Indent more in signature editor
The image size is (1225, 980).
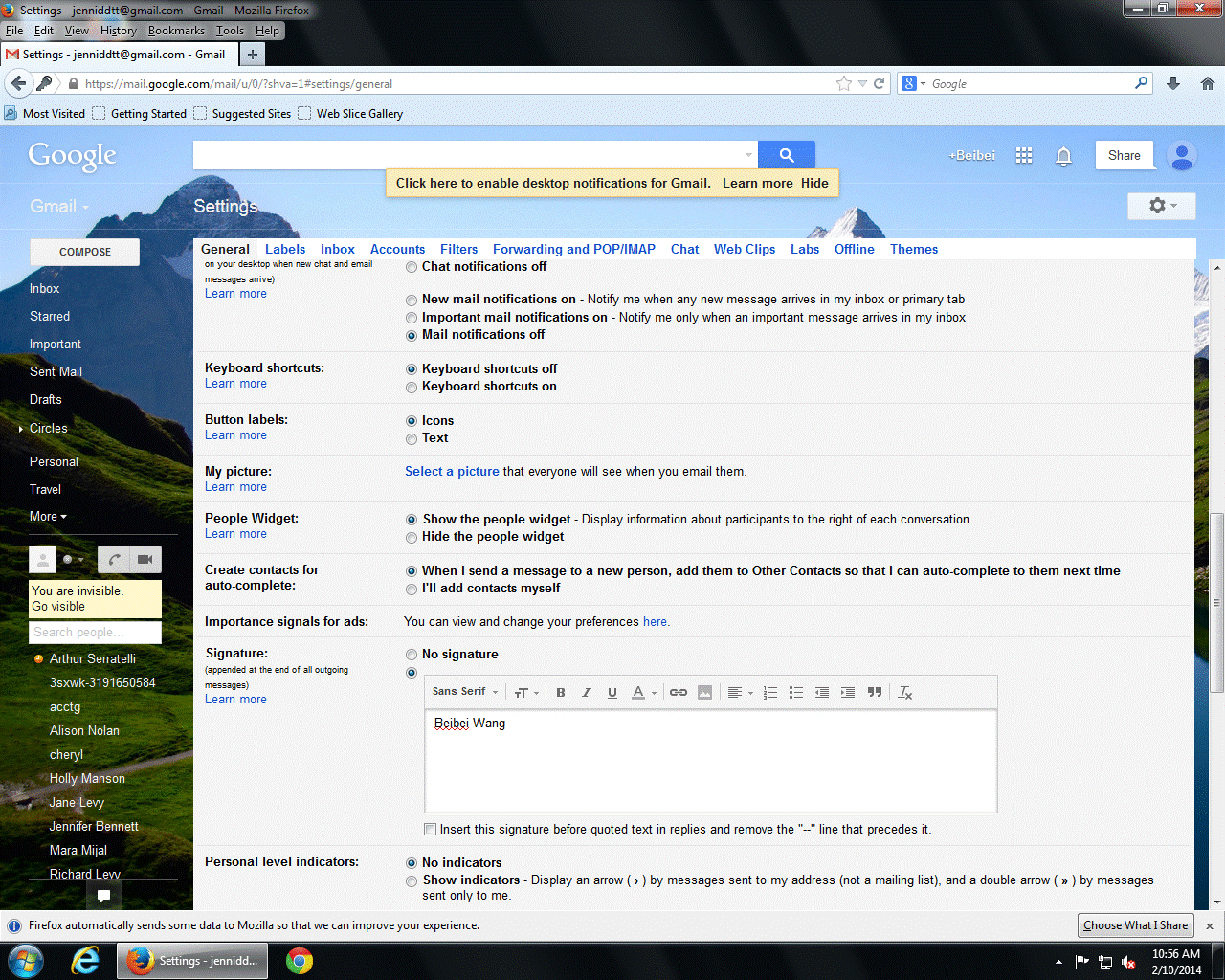[848, 692]
